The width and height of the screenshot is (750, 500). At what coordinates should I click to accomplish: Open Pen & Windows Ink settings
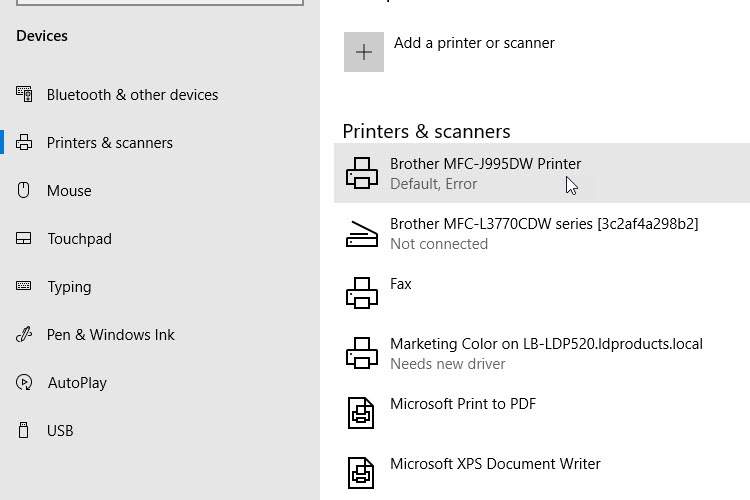tap(110, 335)
